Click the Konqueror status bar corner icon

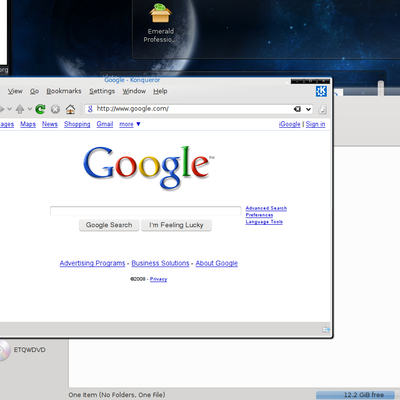pyautogui.click(x=326, y=330)
